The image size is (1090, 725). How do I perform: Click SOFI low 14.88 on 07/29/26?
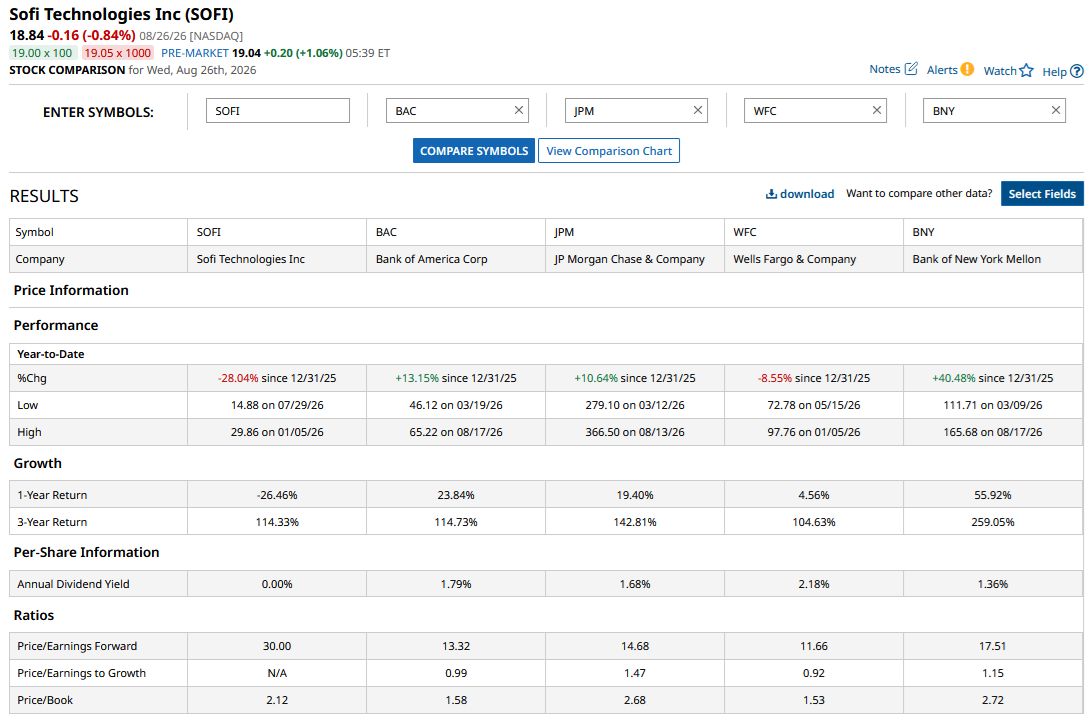pos(277,405)
